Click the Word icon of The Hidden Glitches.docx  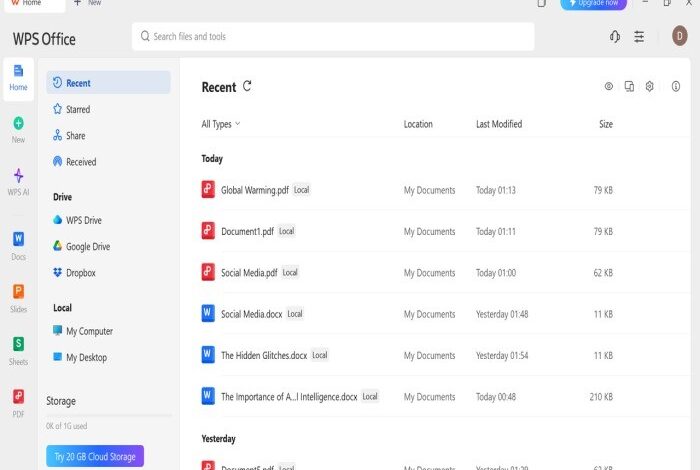pyautogui.click(x=208, y=355)
